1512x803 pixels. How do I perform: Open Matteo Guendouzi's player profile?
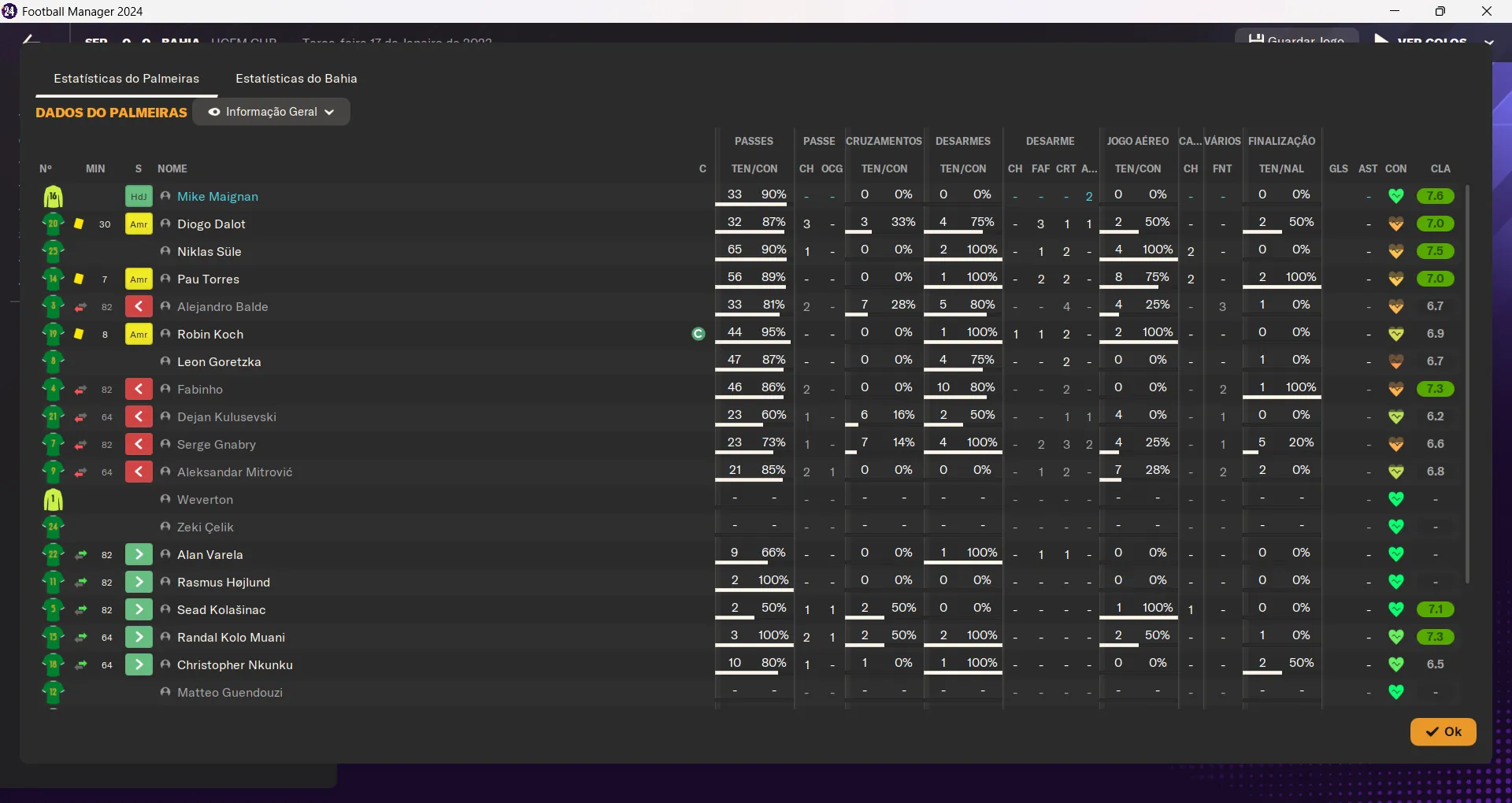point(230,692)
